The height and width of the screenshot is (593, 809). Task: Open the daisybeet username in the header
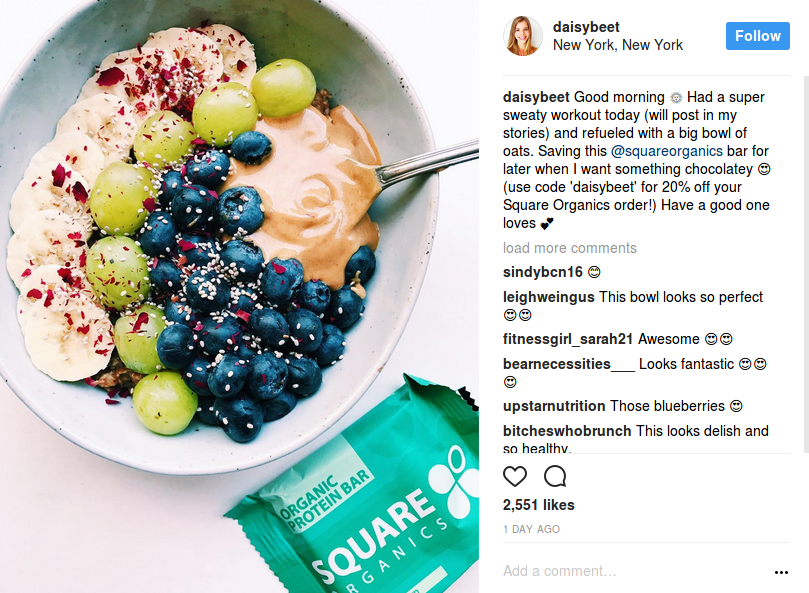586,27
